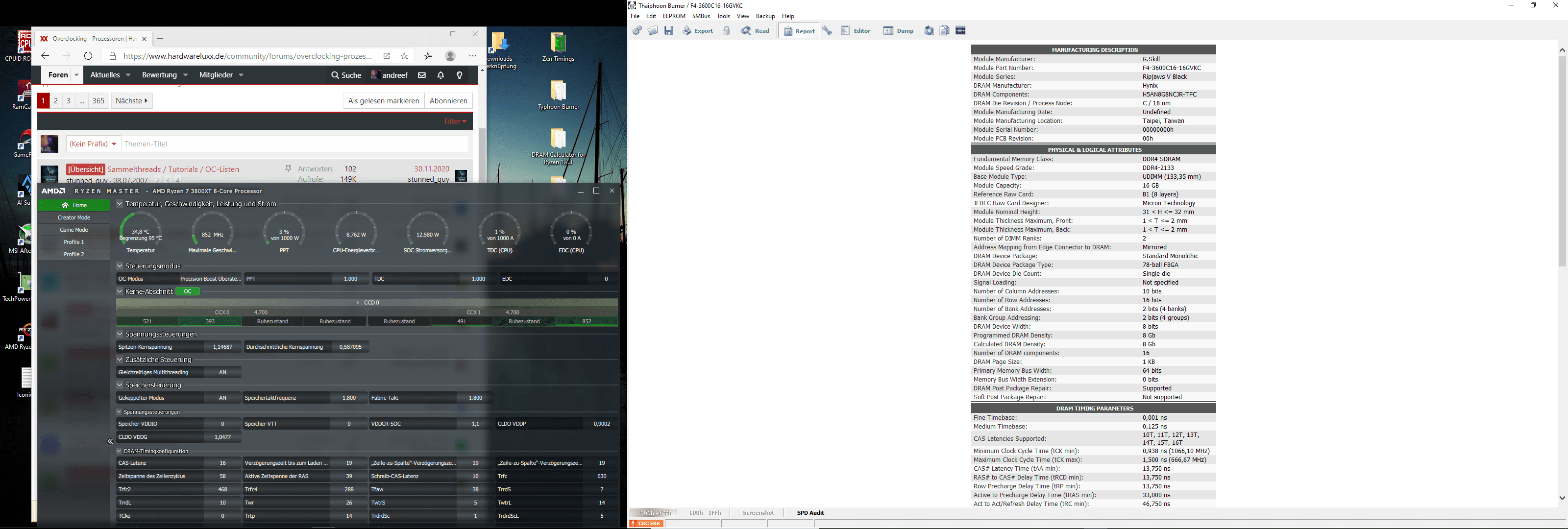Collapse the Steuerungsmodus section
The height and width of the screenshot is (529, 1568).
pos(120,266)
